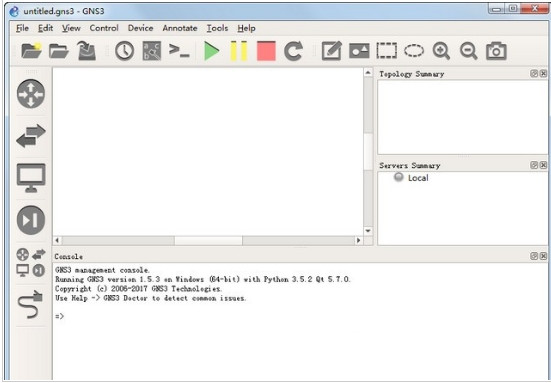Browse security devices in the sidebar

tap(31, 220)
